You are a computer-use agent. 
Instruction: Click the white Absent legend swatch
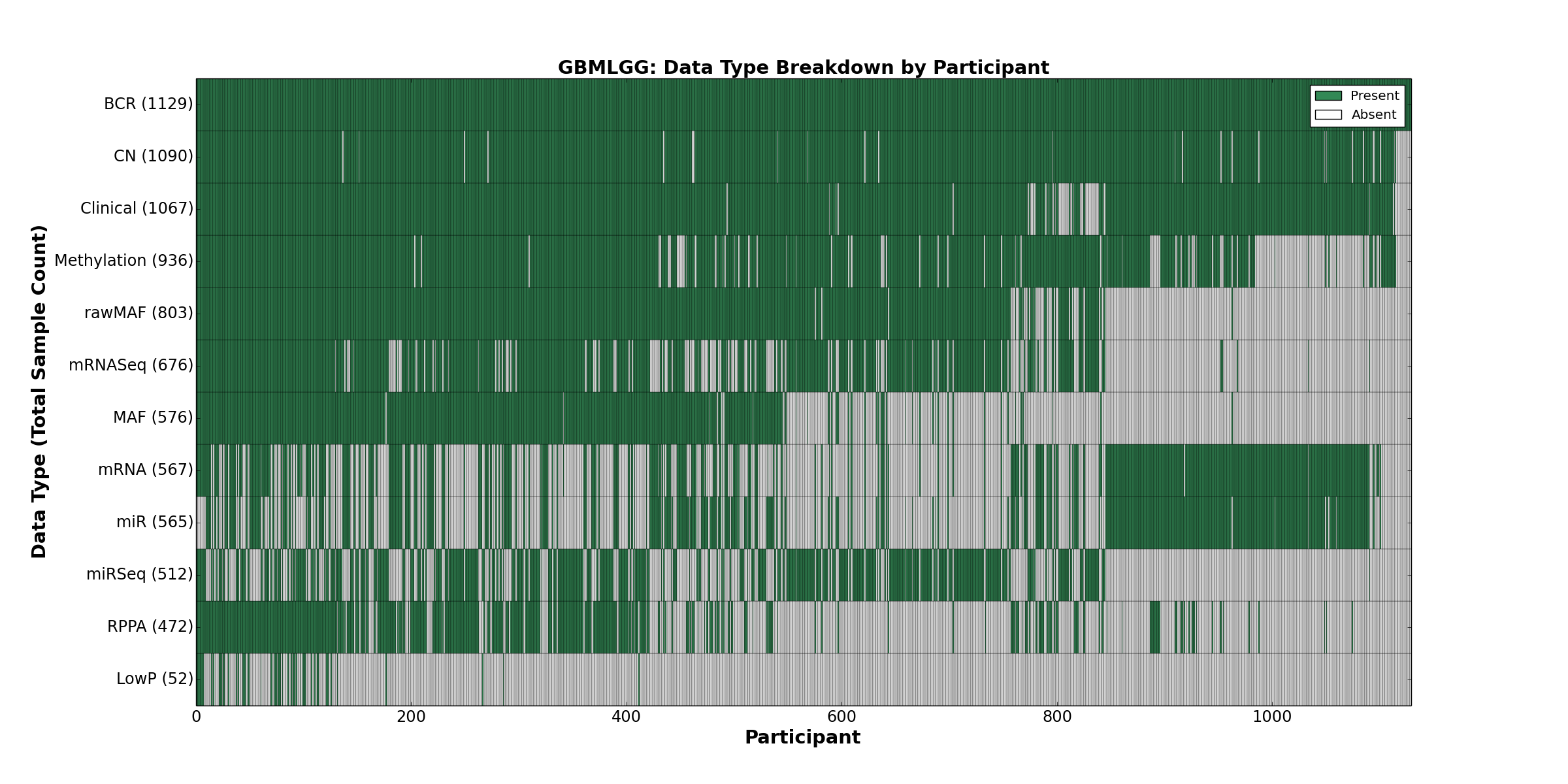[1328, 115]
